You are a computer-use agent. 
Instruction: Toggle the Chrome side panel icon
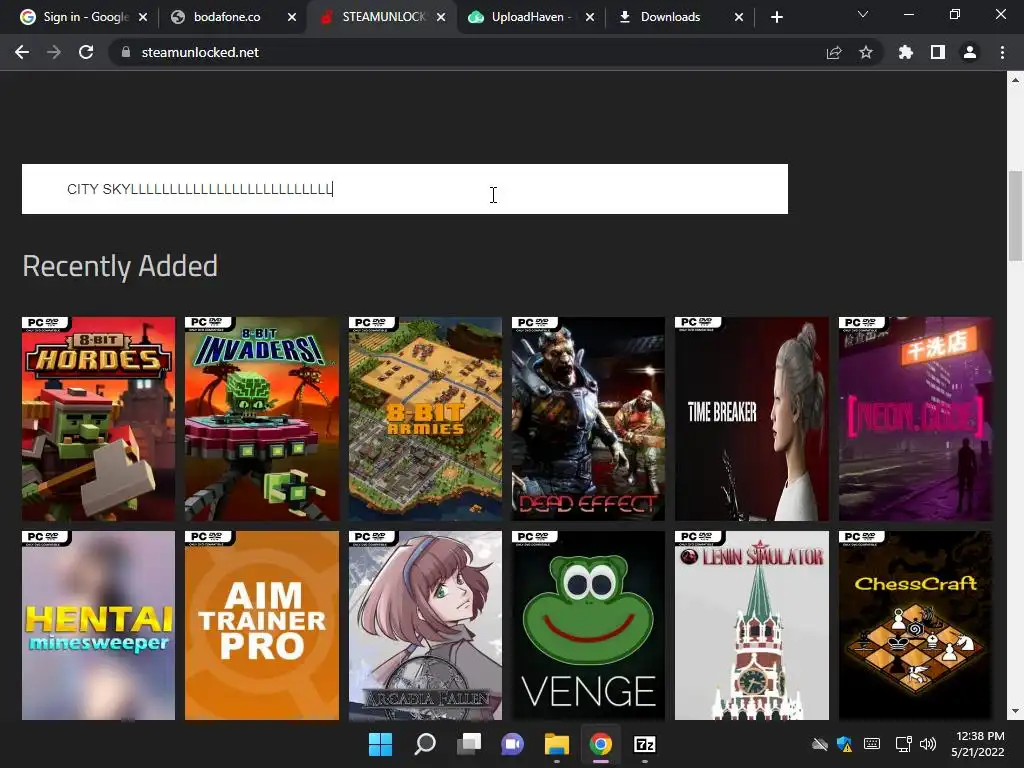pyautogui.click(x=938, y=52)
